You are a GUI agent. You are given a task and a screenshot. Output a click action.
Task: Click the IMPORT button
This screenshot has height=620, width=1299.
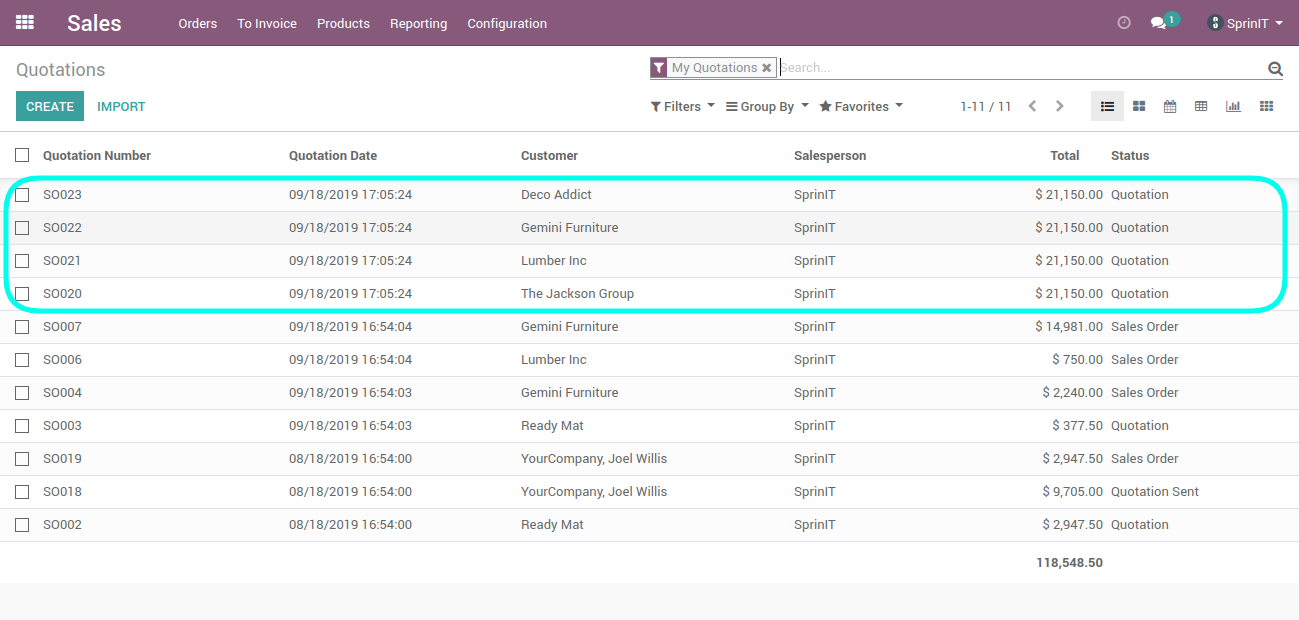coord(121,106)
